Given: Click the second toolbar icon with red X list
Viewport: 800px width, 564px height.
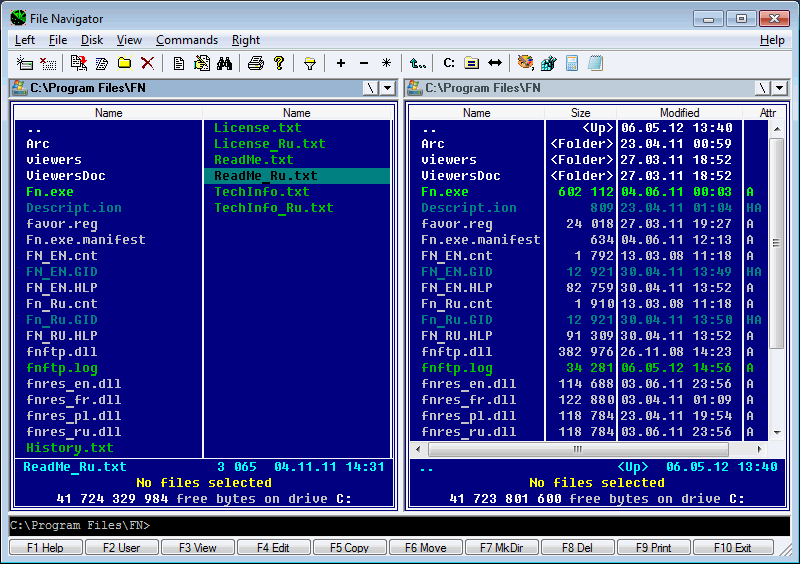Looking at the screenshot, I should (x=48, y=63).
